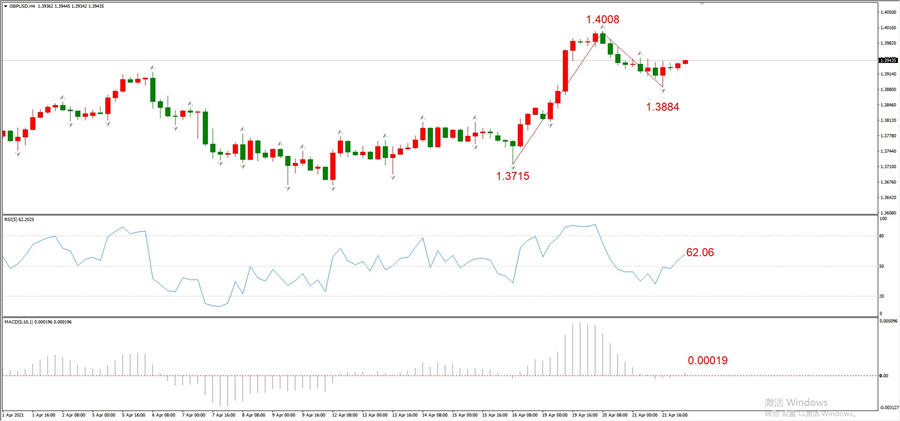Viewport: 900px width, 421px height.
Task: Click the 1.4008 peak price label
Action: 602,20
